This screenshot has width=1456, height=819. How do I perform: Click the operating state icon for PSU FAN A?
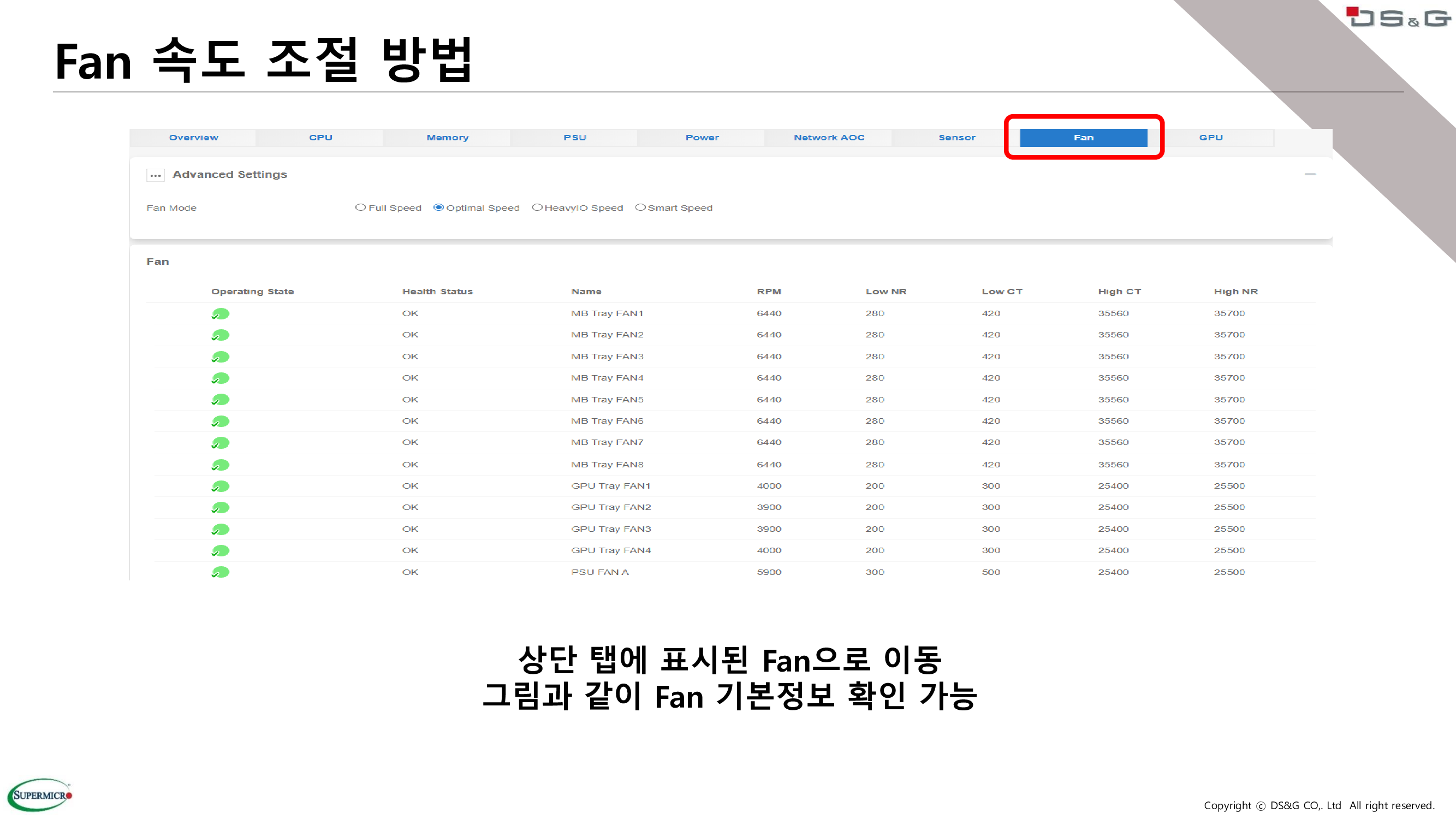221,572
